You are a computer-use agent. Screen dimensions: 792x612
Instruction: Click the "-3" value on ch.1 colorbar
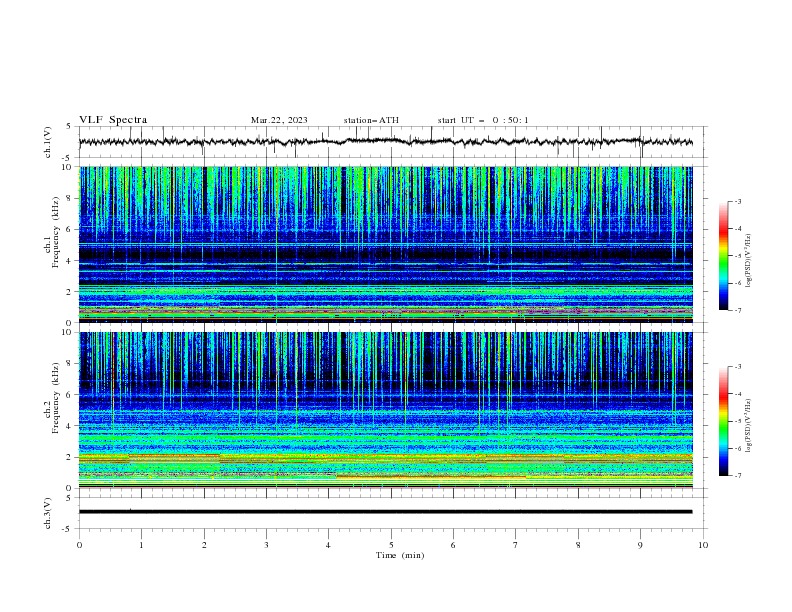point(738,201)
